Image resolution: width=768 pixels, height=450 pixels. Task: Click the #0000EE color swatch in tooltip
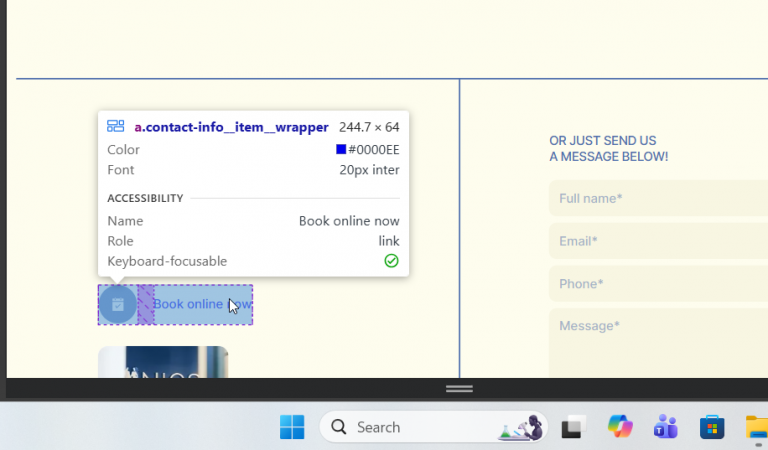(341, 149)
